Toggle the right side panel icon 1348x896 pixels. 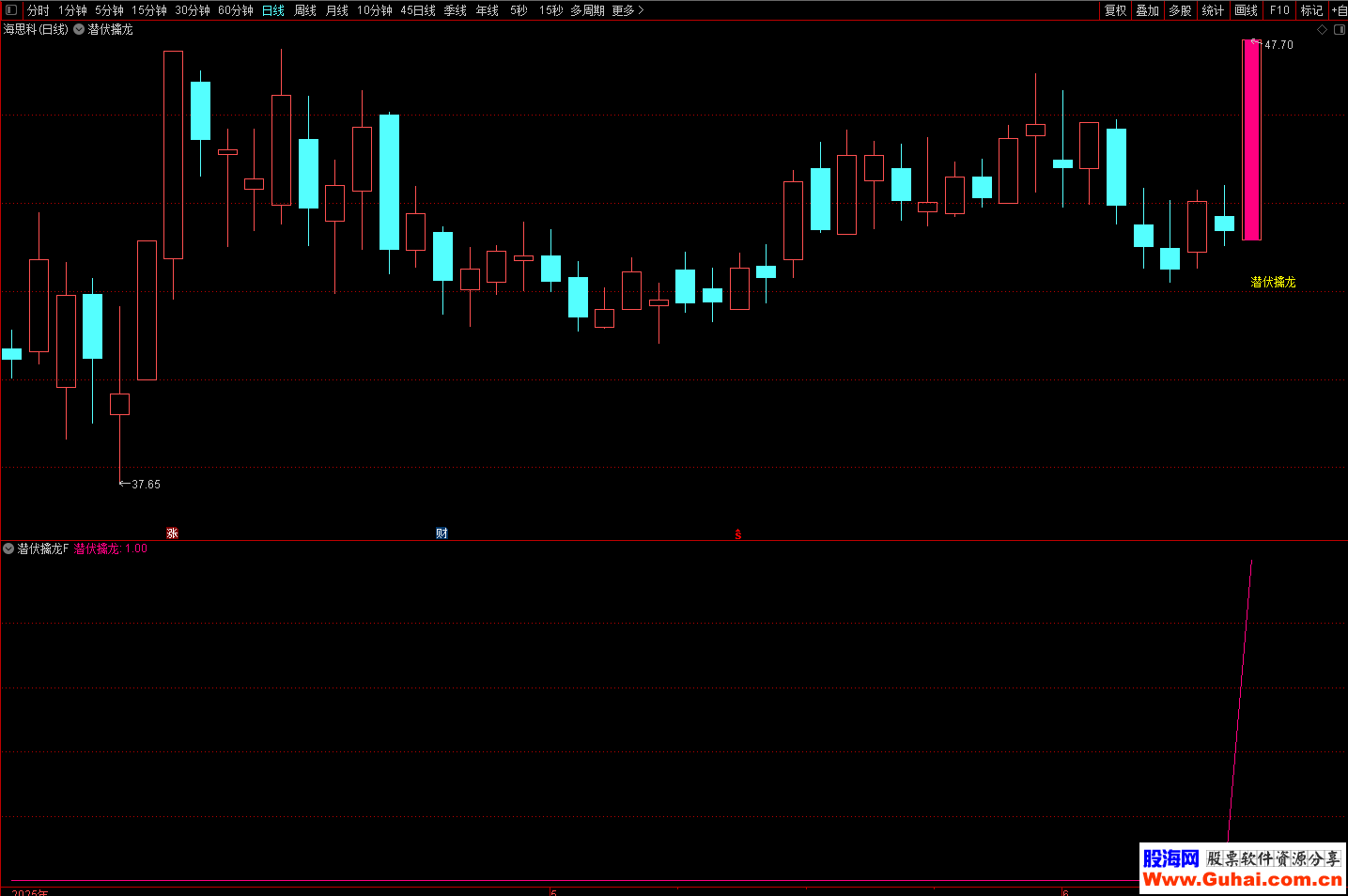click(x=1339, y=29)
